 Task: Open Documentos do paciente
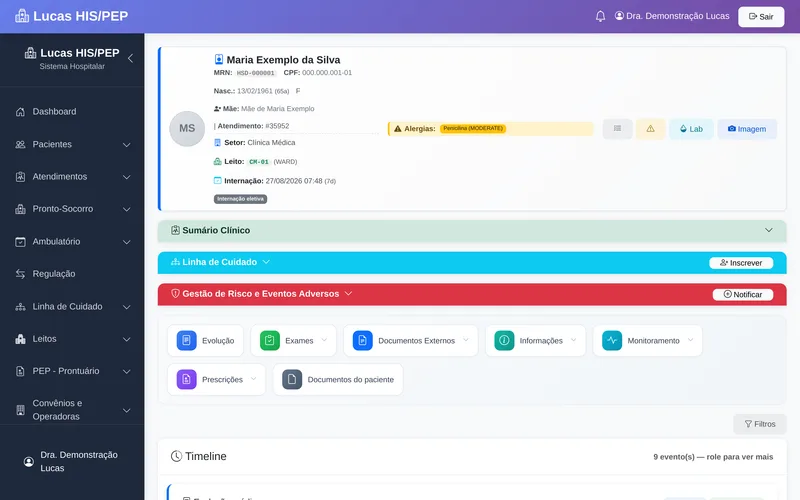tap(338, 379)
